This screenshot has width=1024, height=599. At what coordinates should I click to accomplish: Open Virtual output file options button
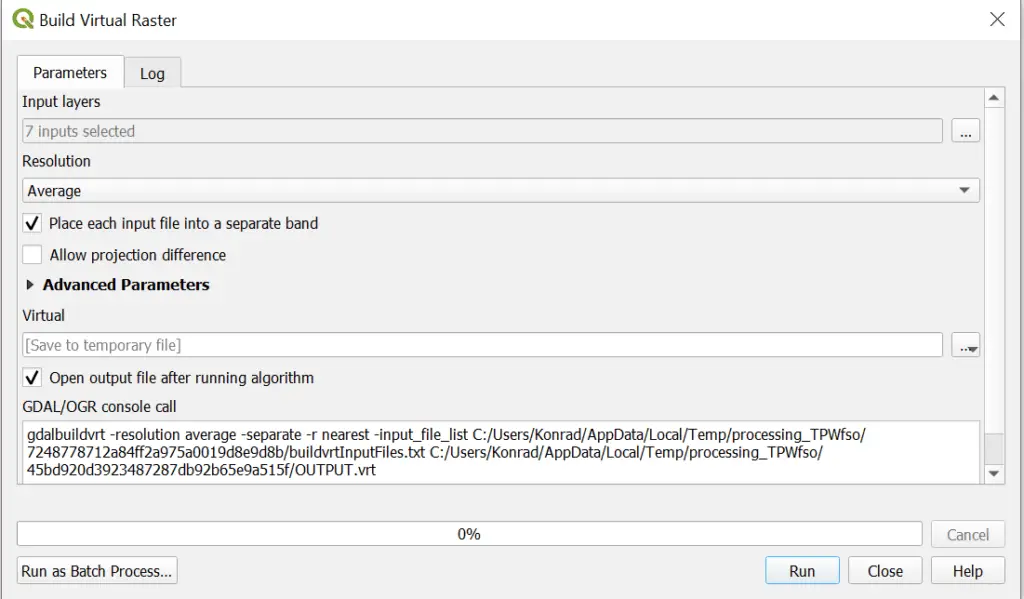tap(965, 345)
